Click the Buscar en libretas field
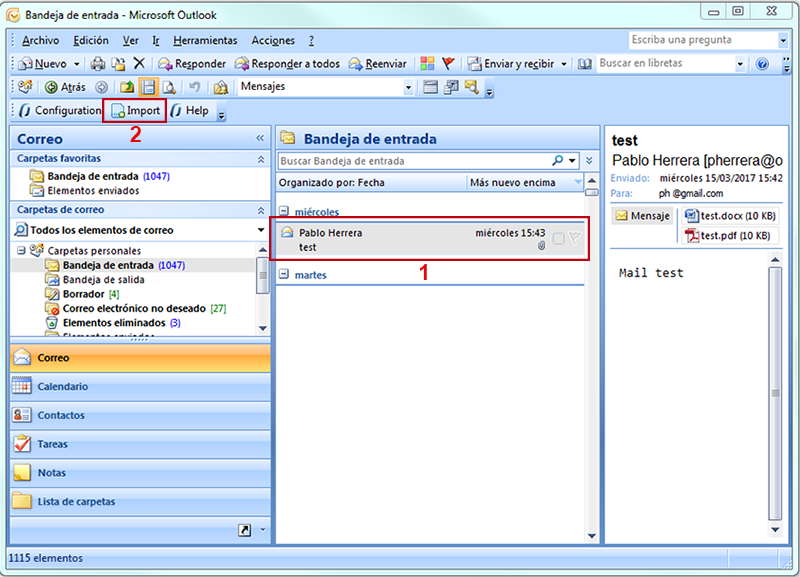The width and height of the screenshot is (800, 577). pyautogui.click(x=665, y=63)
